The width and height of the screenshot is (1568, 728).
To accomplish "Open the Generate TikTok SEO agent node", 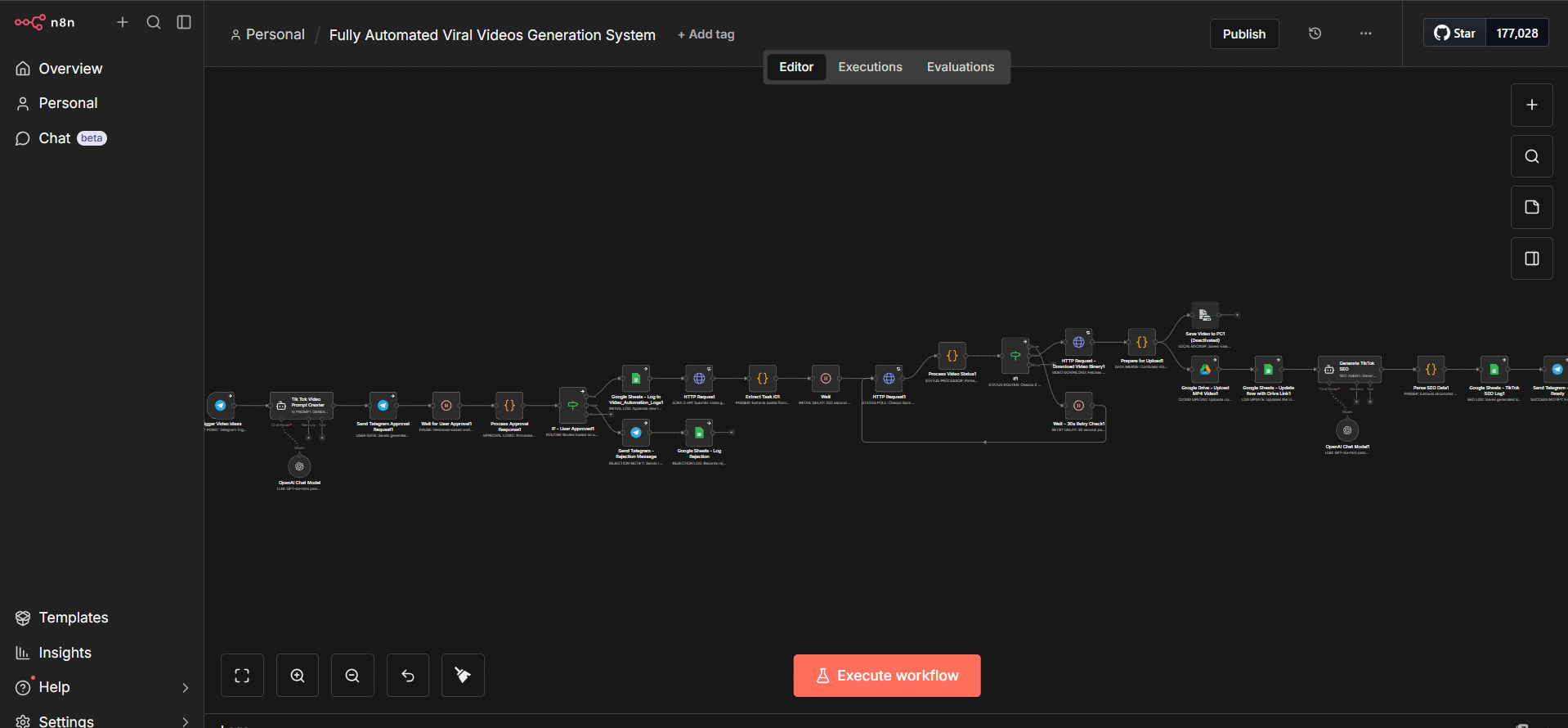I will [x=1350, y=370].
